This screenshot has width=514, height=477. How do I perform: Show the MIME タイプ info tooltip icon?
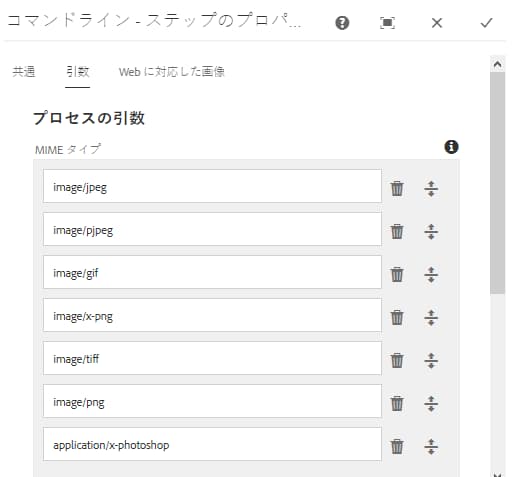[x=451, y=147]
